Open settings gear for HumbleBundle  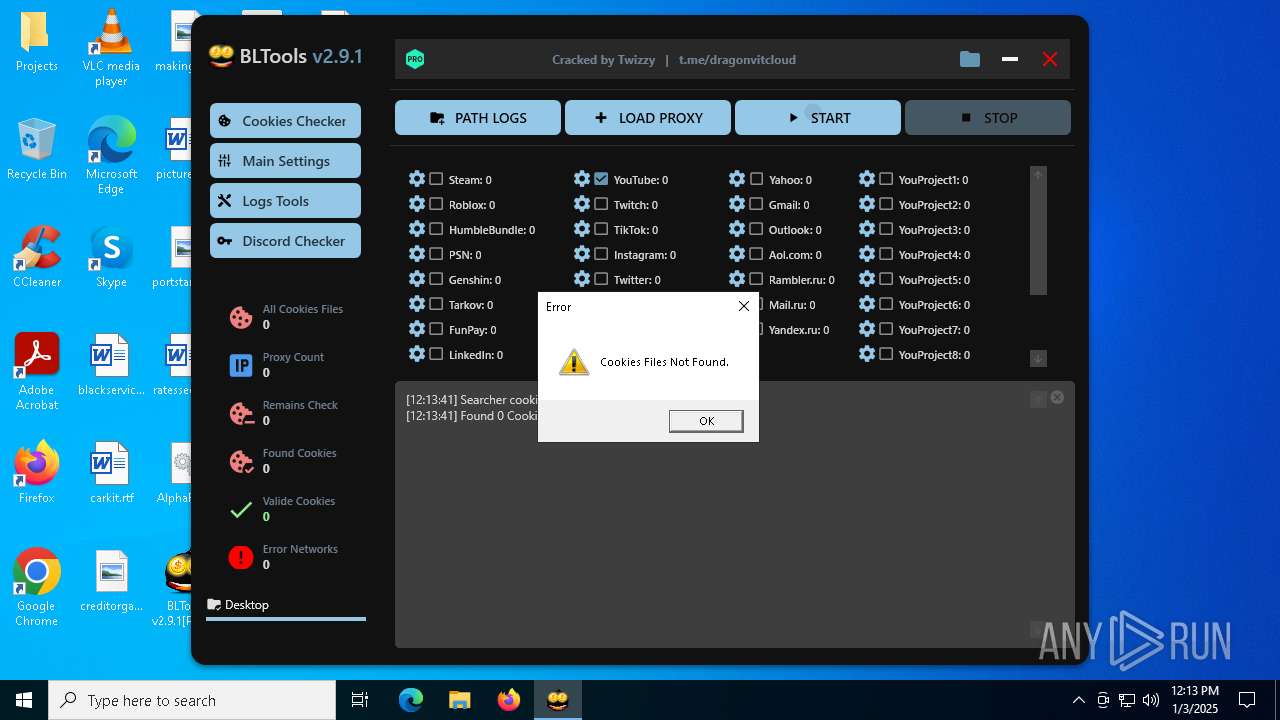(x=417, y=229)
